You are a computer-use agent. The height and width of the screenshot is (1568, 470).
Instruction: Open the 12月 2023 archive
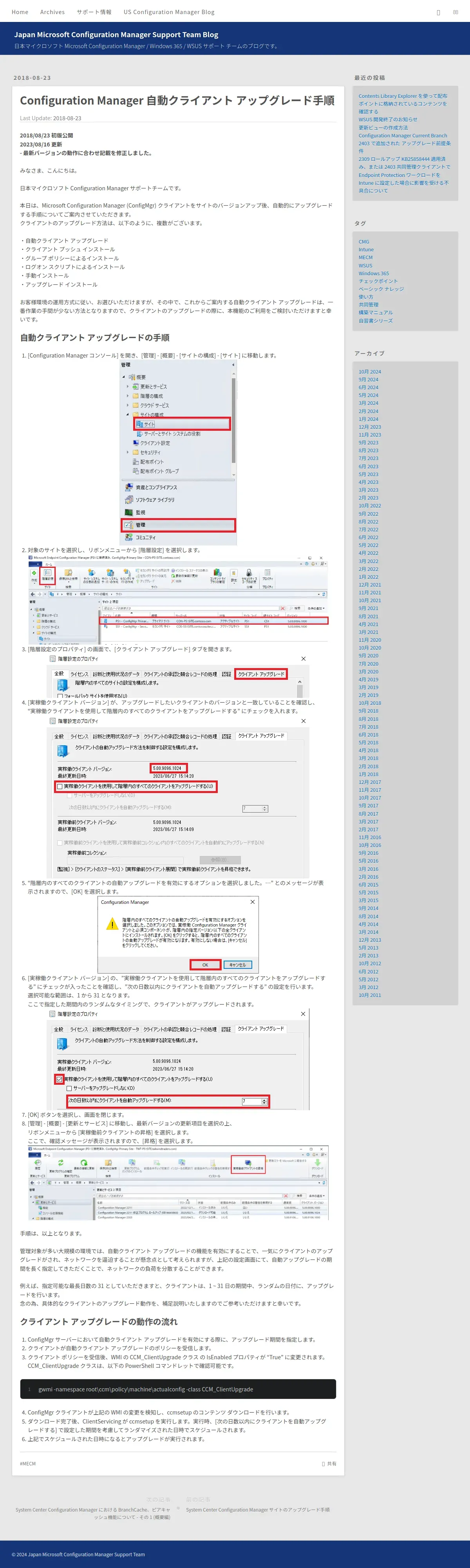tap(370, 427)
